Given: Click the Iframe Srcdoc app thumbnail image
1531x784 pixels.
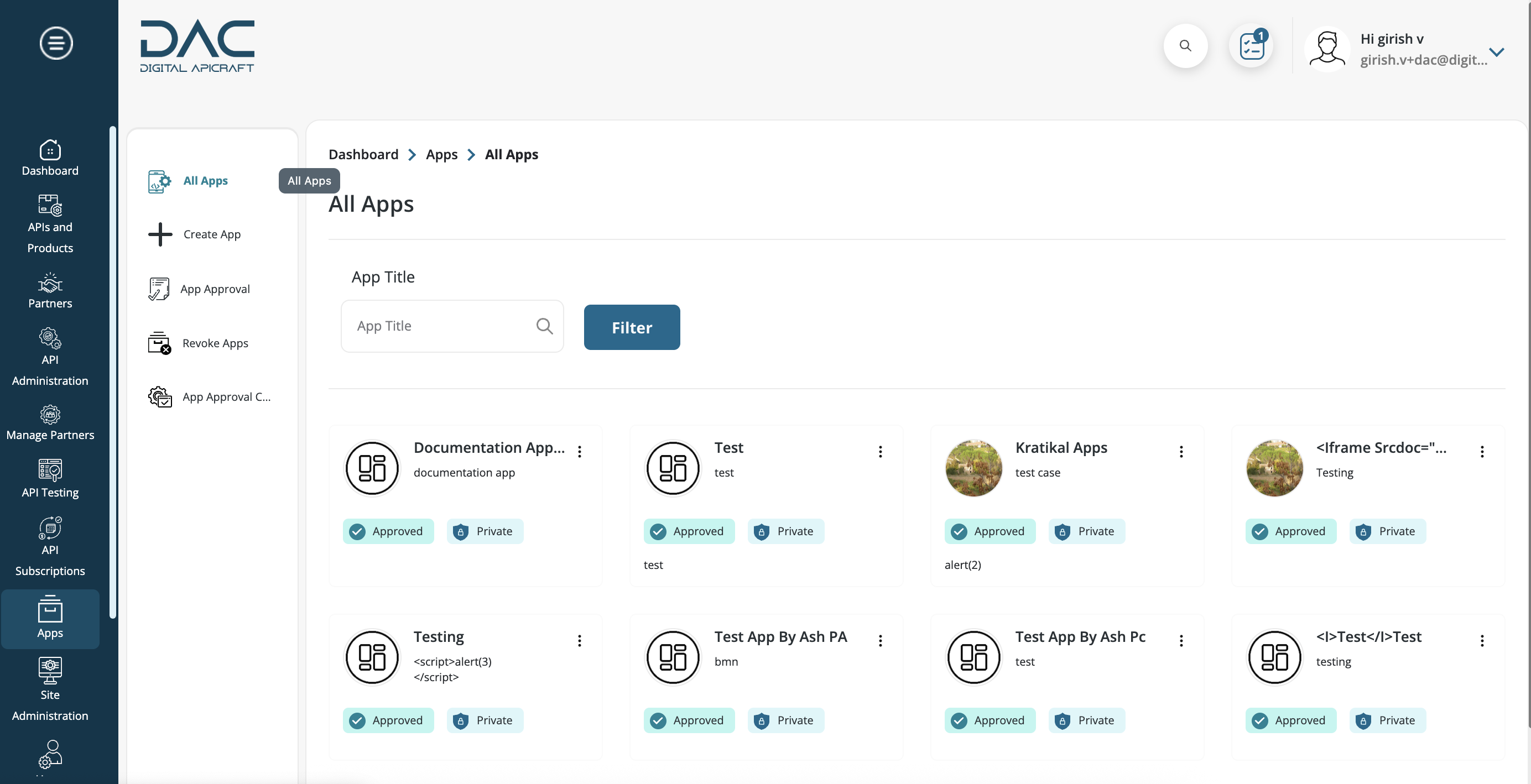Looking at the screenshot, I should pos(1274,467).
